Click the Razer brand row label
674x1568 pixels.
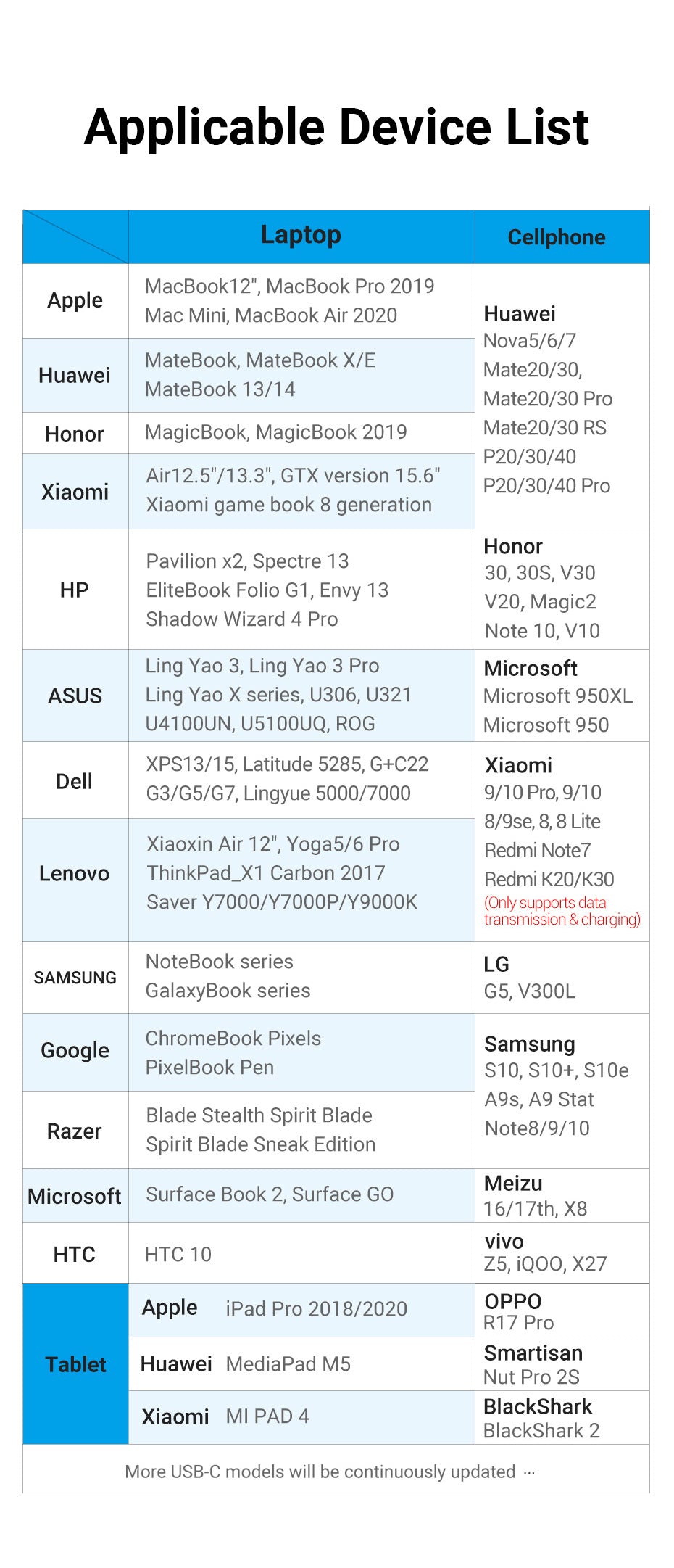(75, 1131)
